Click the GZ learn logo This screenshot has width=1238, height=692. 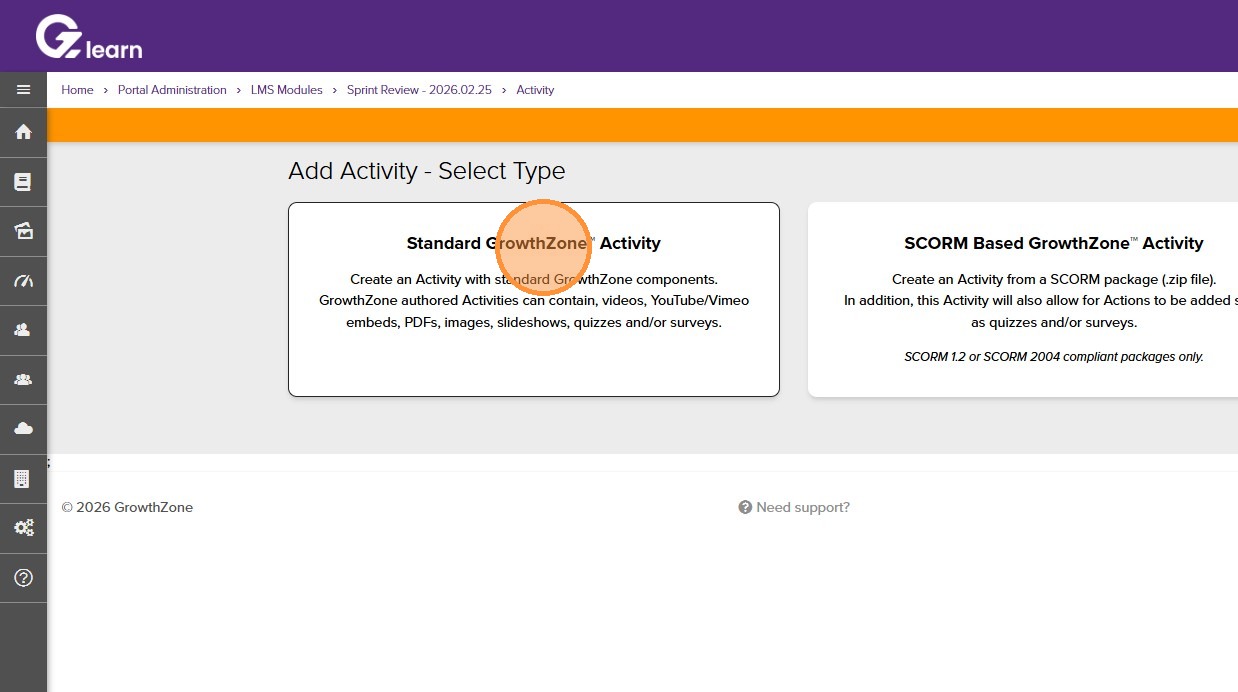pyautogui.click(x=89, y=37)
